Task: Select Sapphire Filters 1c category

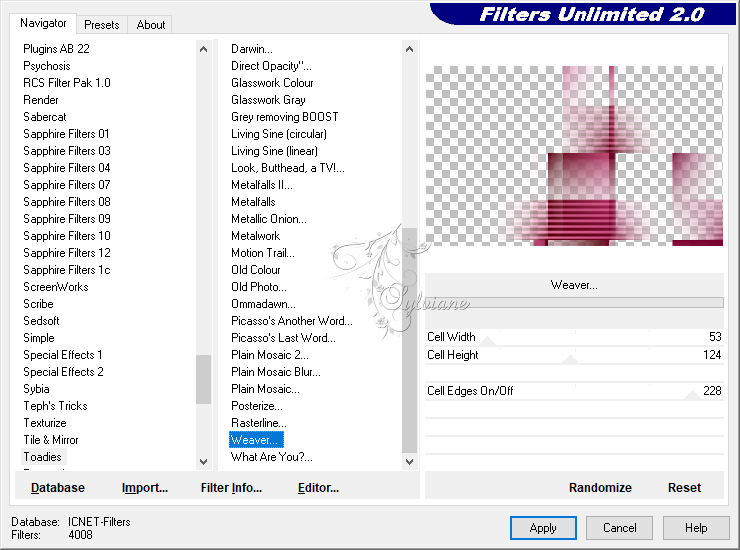Action: (x=67, y=270)
